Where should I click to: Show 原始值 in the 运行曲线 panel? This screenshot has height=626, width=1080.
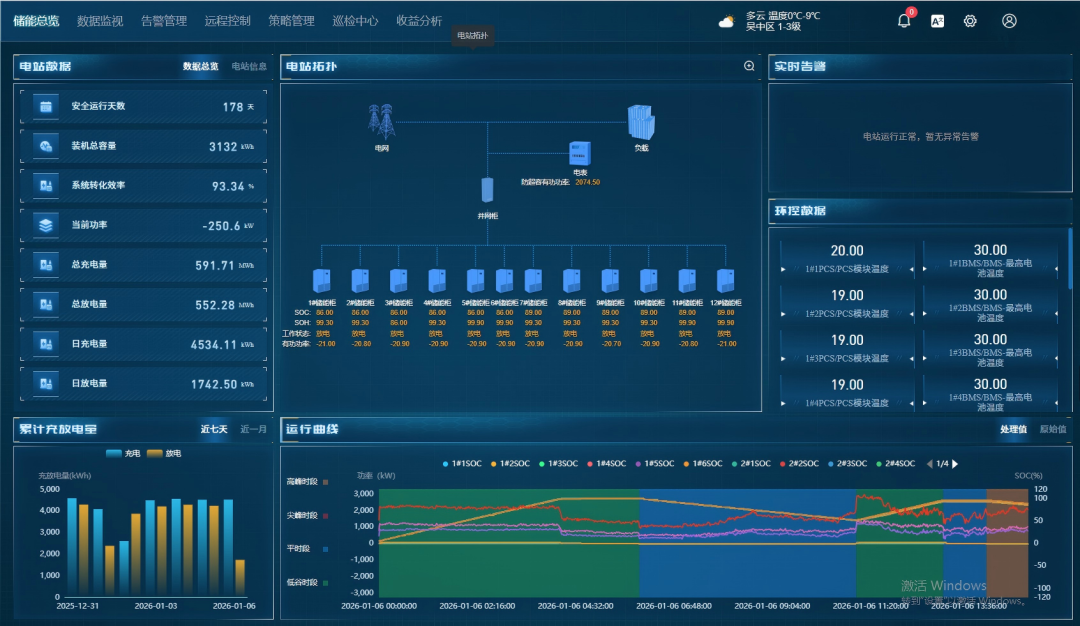tap(1053, 429)
